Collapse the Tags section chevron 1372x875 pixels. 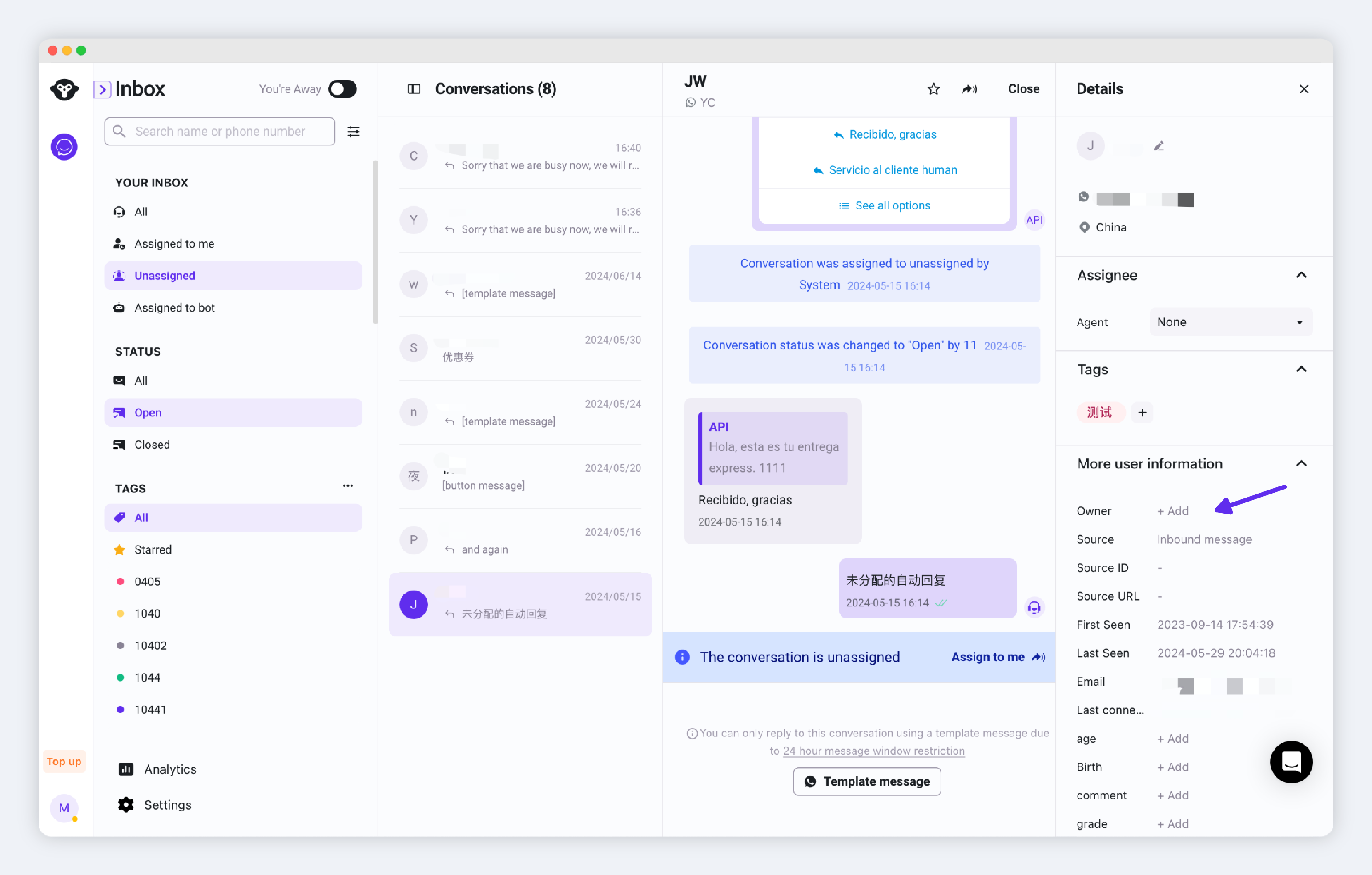click(x=1301, y=370)
